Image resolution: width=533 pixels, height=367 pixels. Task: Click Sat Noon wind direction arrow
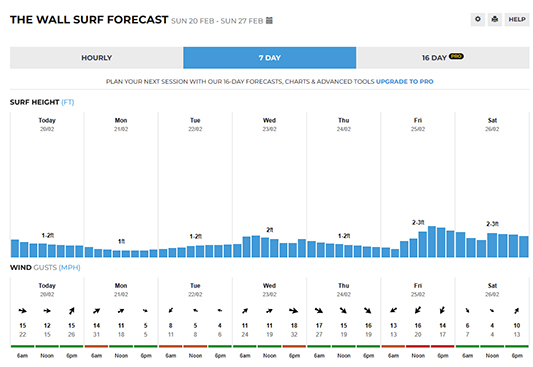(492, 310)
